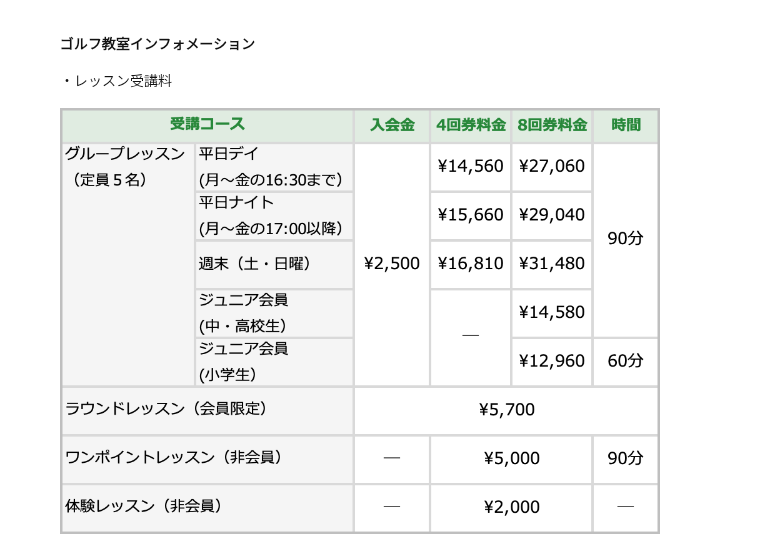Click the 週末（土・日曜）course cell

[274, 264]
